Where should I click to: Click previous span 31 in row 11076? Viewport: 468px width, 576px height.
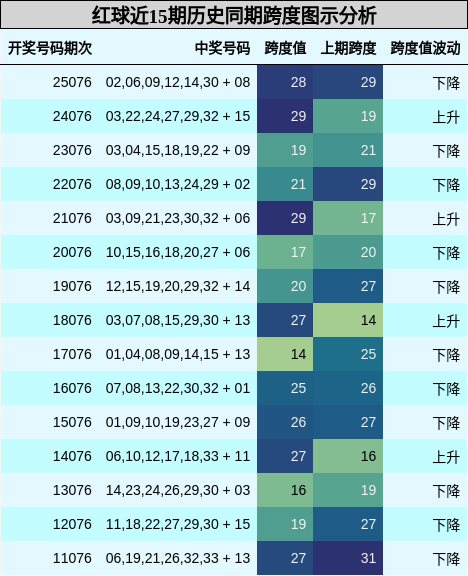click(x=348, y=558)
